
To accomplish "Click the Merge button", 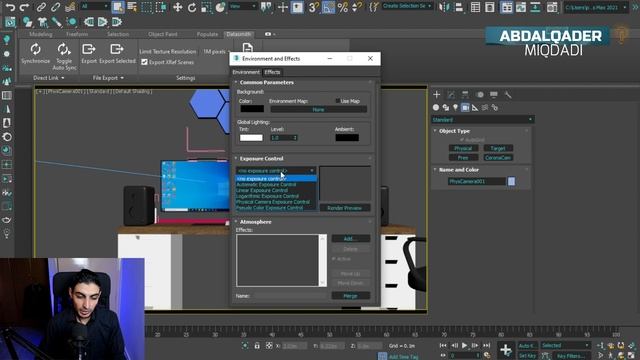I will click(351, 296).
